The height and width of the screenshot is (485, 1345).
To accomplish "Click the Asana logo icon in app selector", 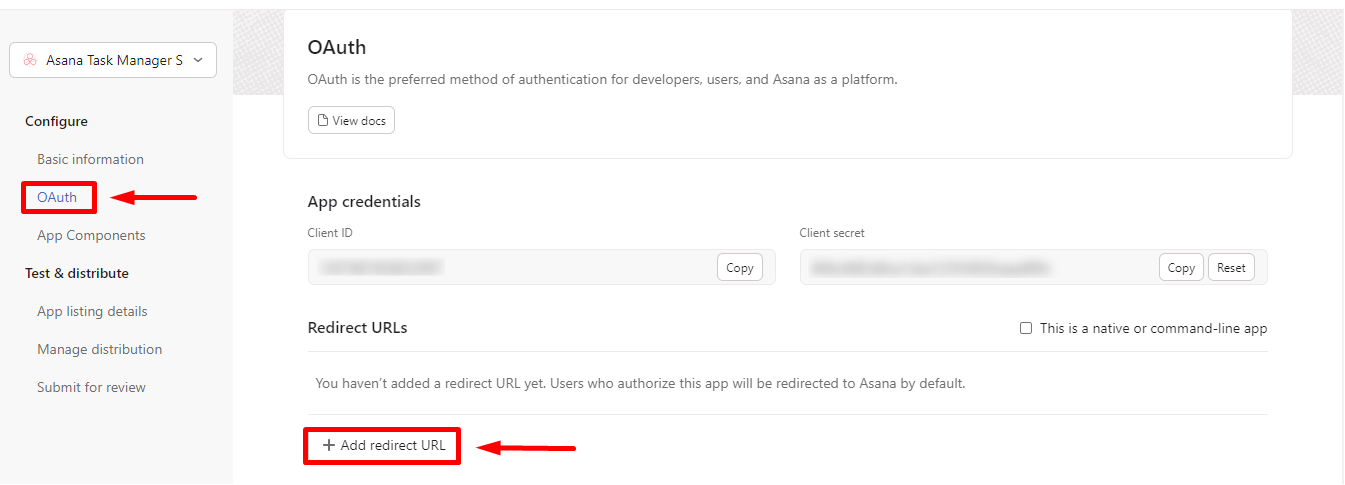I will pyautogui.click(x=30, y=60).
